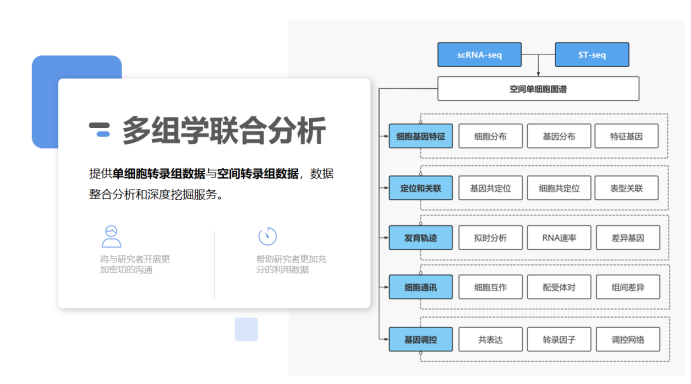Click the 特征基因 item
691x384 pixels.
pyautogui.click(x=626, y=136)
